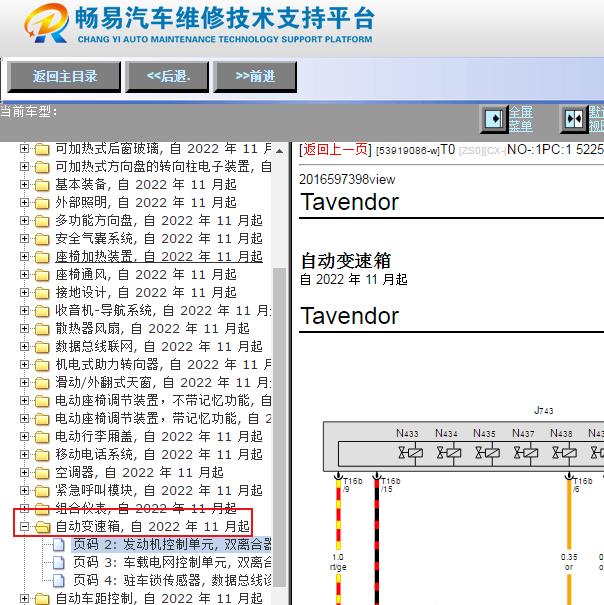This screenshot has height=605, width=604.
Task: Open 页码 2: 发动机控制单元 page
Action: pos(172,544)
